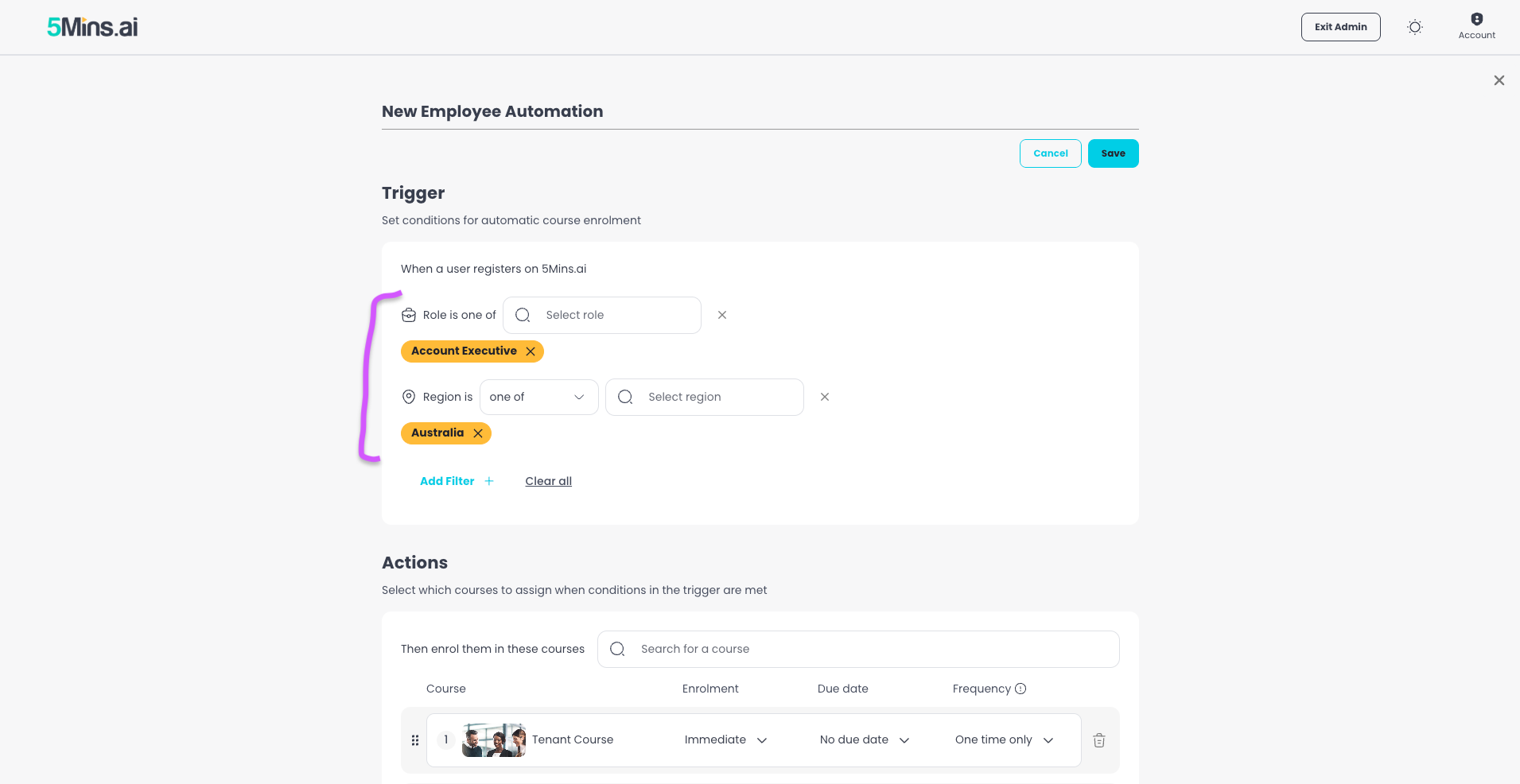Delete the Region filter row
This screenshot has width=1520, height=784.
tap(825, 397)
